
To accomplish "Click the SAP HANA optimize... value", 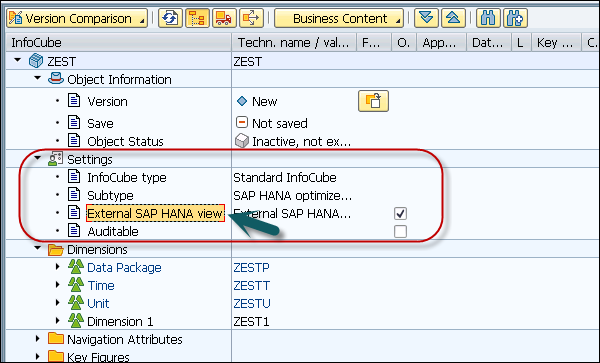I will [292, 195].
